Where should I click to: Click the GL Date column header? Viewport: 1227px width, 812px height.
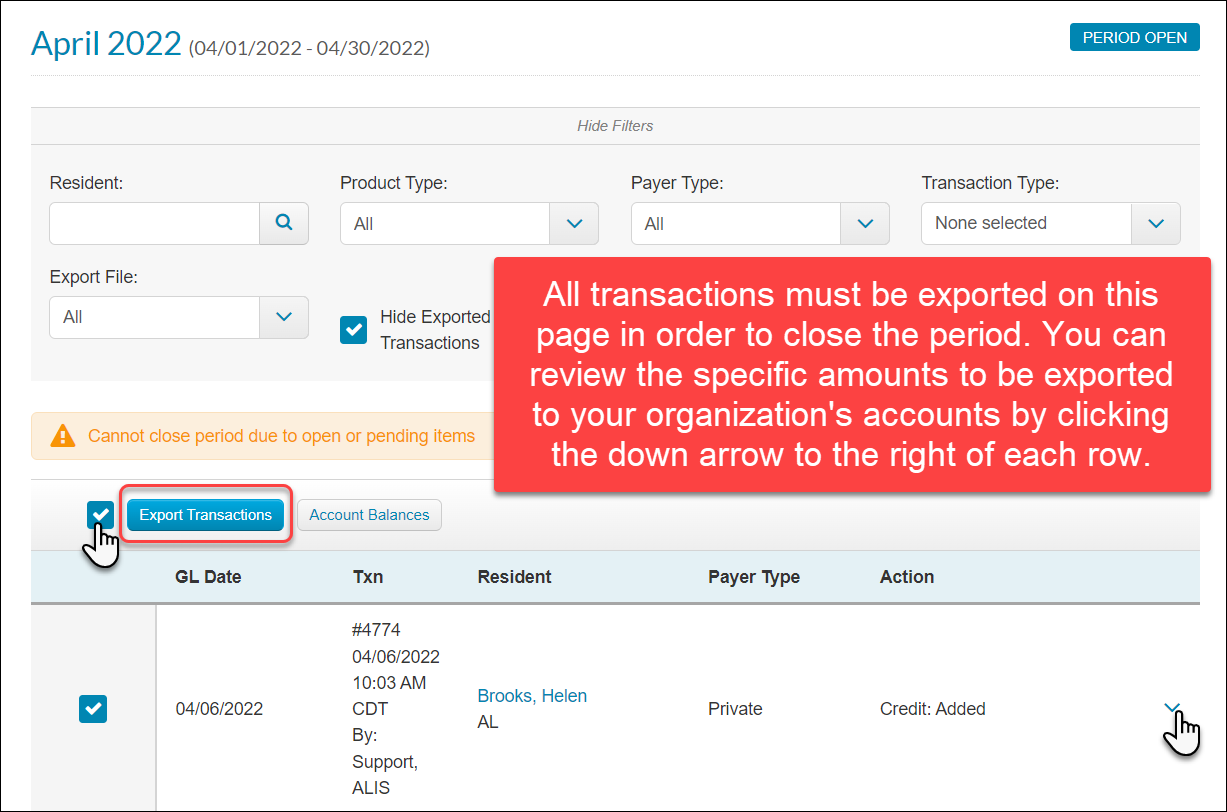pos(208,577)
